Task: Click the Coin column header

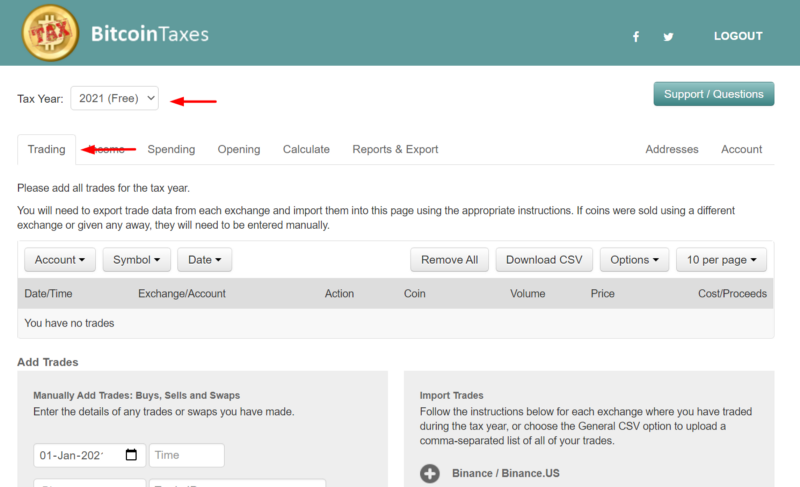Action: coord(415,294)
